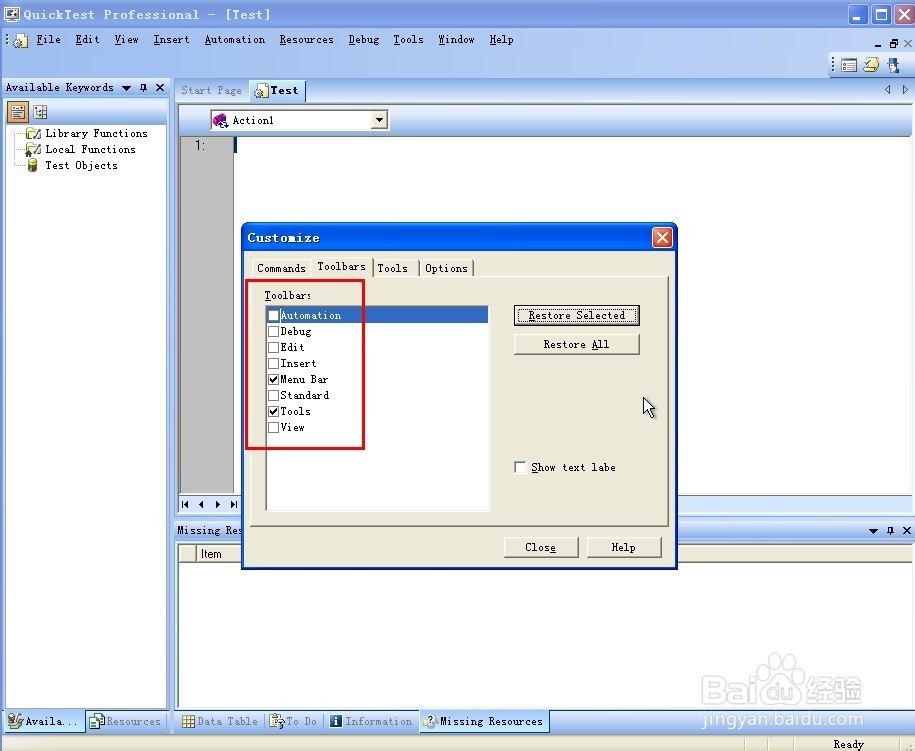
Task: Toggle Show text label checkbox
Action: 520,467
